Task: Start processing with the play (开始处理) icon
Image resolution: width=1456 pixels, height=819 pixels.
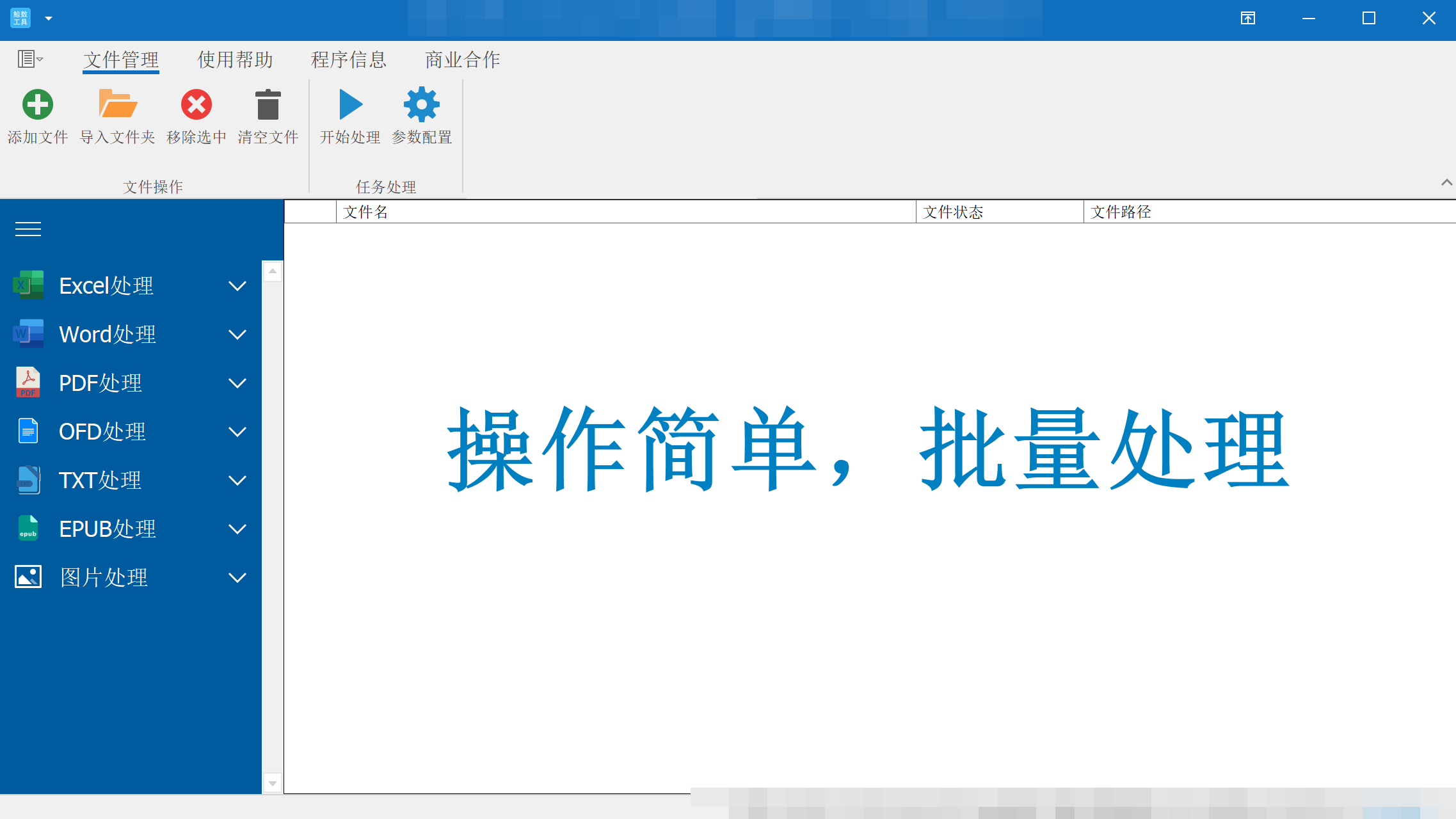Action: pos(351,104)
